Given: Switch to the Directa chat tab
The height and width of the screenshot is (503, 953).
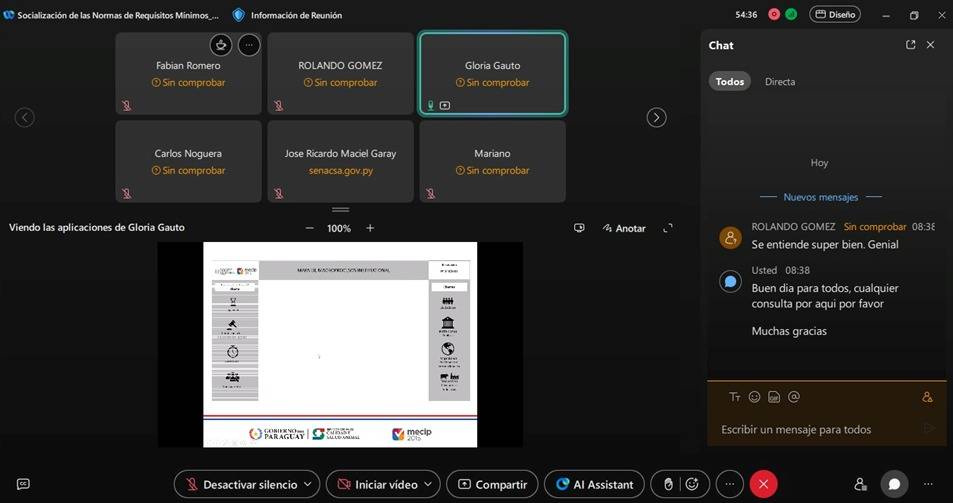Looking at the screenshot, I should pyautogui.click(x=780, y=82).
